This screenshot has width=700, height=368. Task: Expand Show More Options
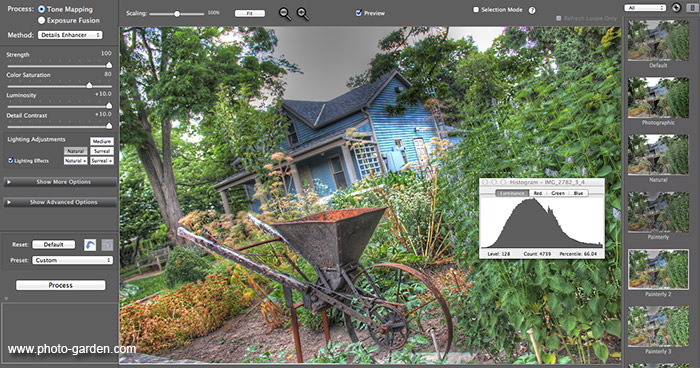(x=60, y=182)
